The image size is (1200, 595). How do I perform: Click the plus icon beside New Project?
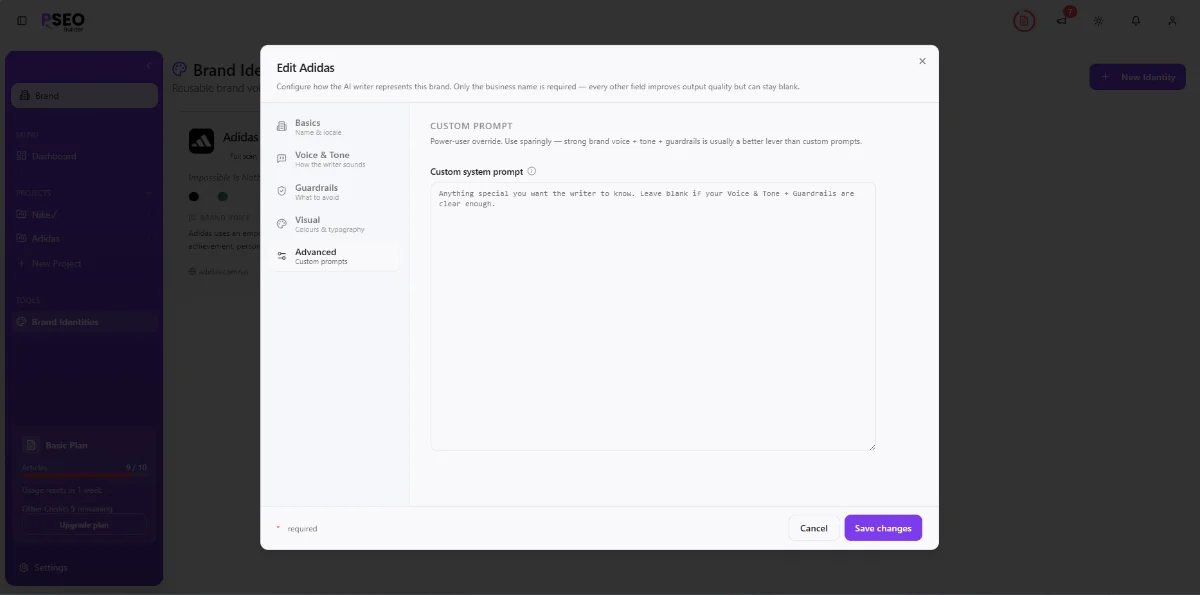coord(22,263)
